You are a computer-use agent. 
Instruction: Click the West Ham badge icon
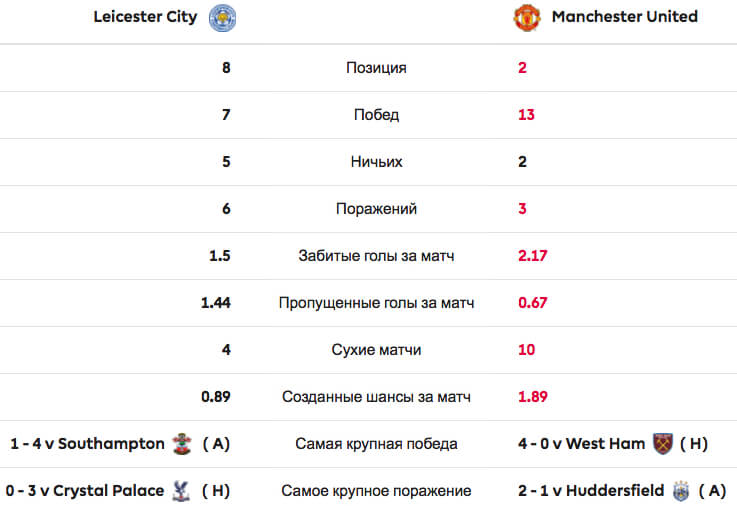click(x=663, y=444)
